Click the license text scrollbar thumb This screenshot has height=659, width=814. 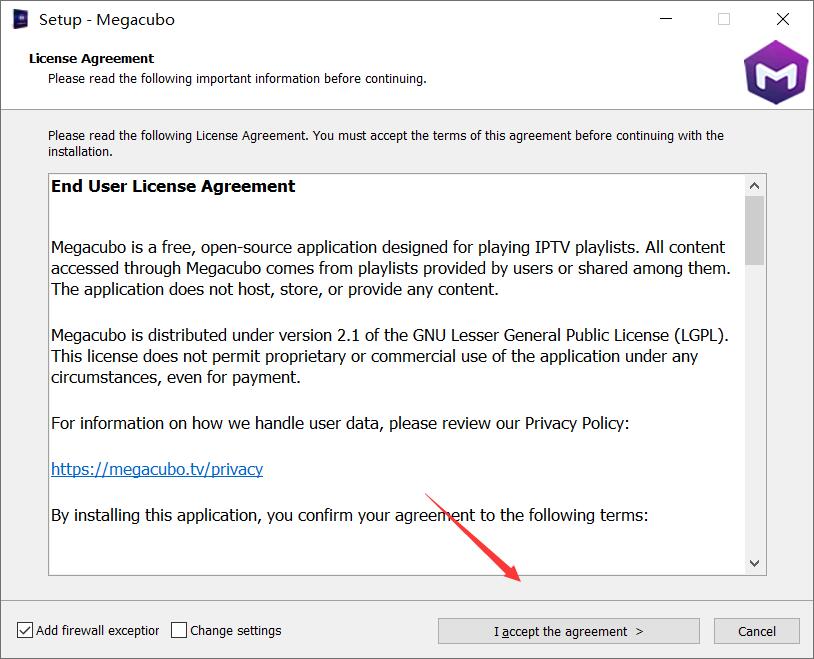coord(755,231)
